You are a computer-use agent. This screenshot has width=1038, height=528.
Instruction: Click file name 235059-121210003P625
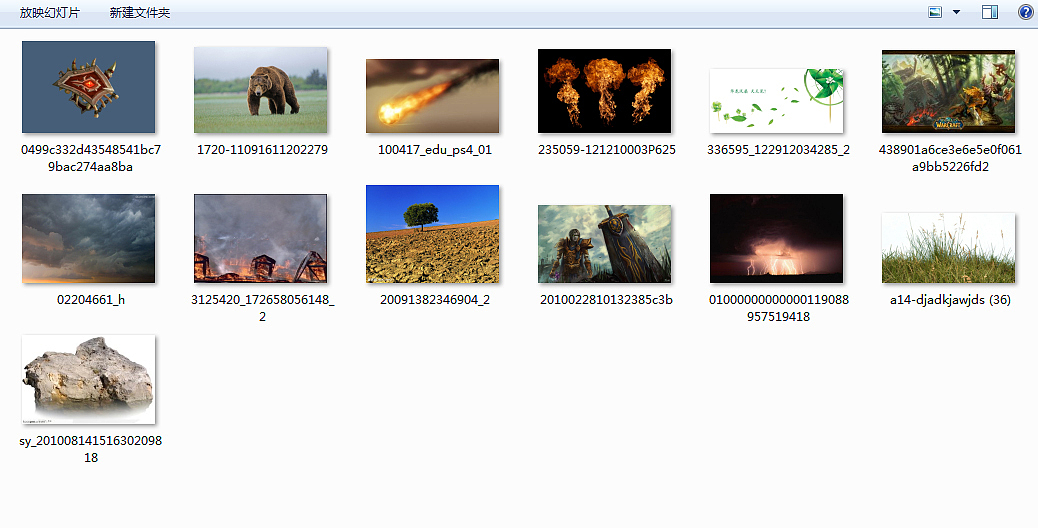coord(607,150)
